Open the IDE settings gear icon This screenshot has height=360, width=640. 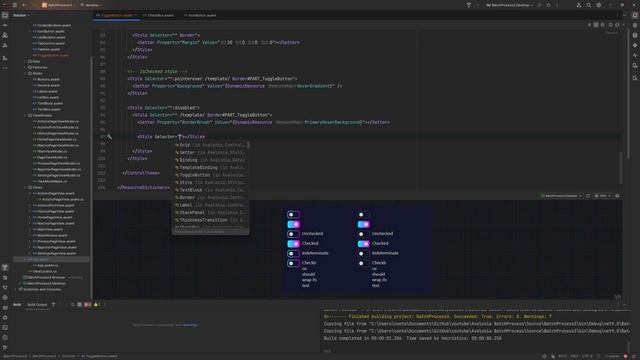pos(599,5)
